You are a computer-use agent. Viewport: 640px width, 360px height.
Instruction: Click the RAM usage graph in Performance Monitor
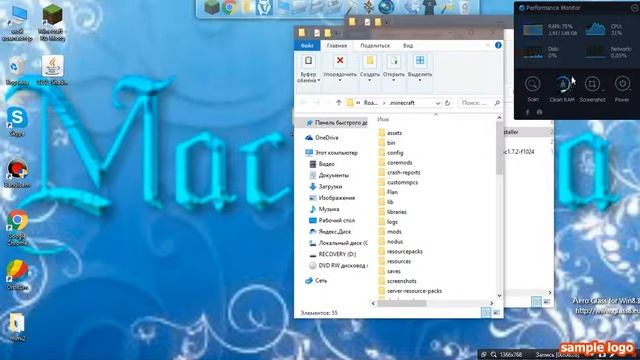point(533,29)
